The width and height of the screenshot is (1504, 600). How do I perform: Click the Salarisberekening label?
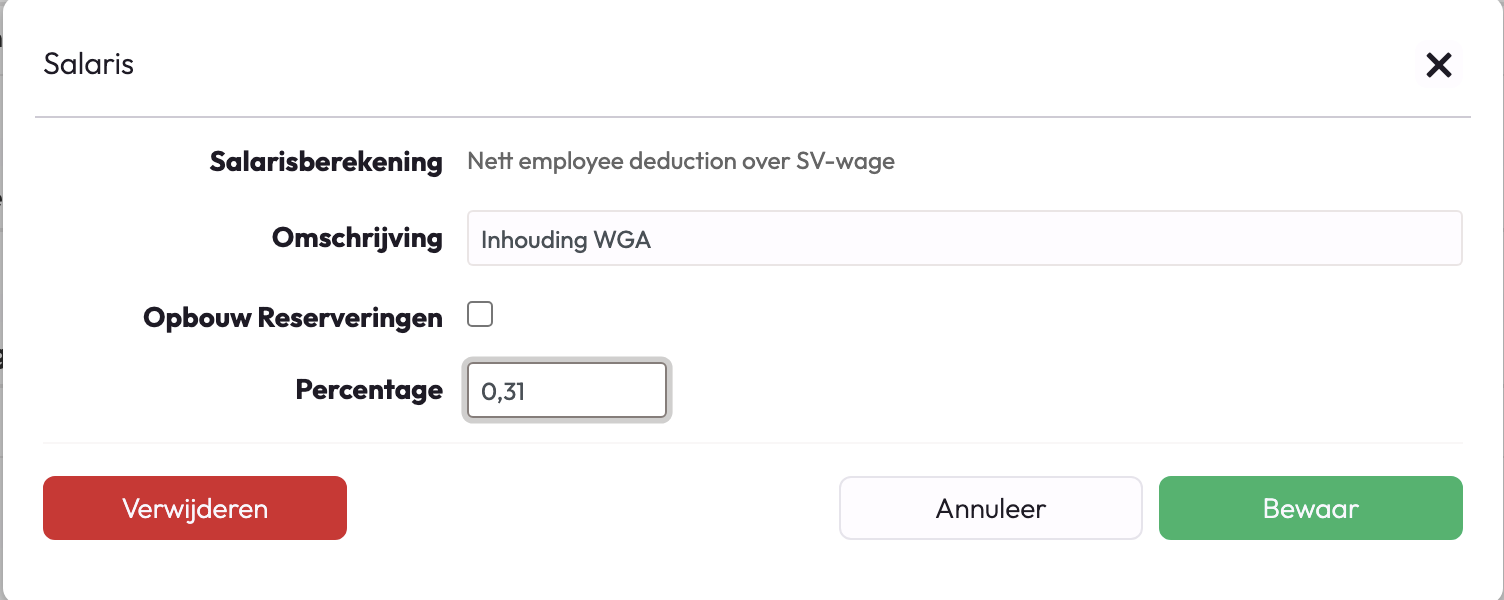click(x=326, y=161)
